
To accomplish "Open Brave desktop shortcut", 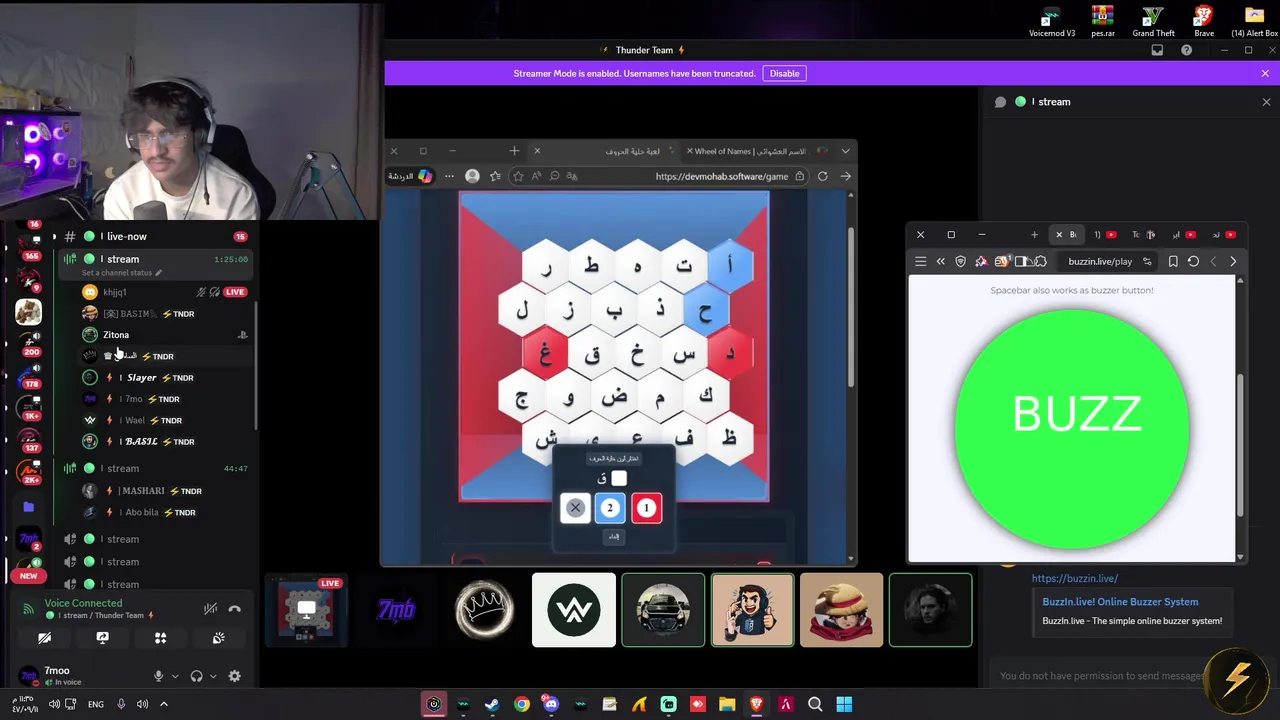I will click(1204, 20).
